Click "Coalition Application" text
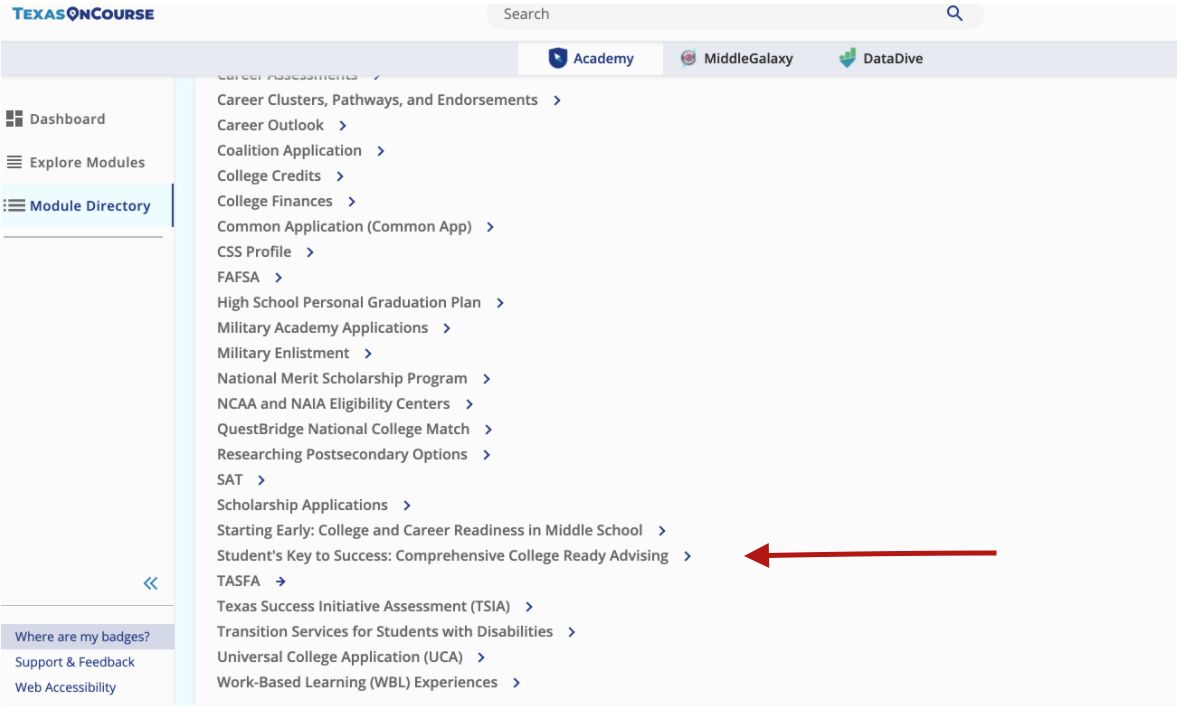Screen dimensions: 1181x708 (x=289, y=151)
